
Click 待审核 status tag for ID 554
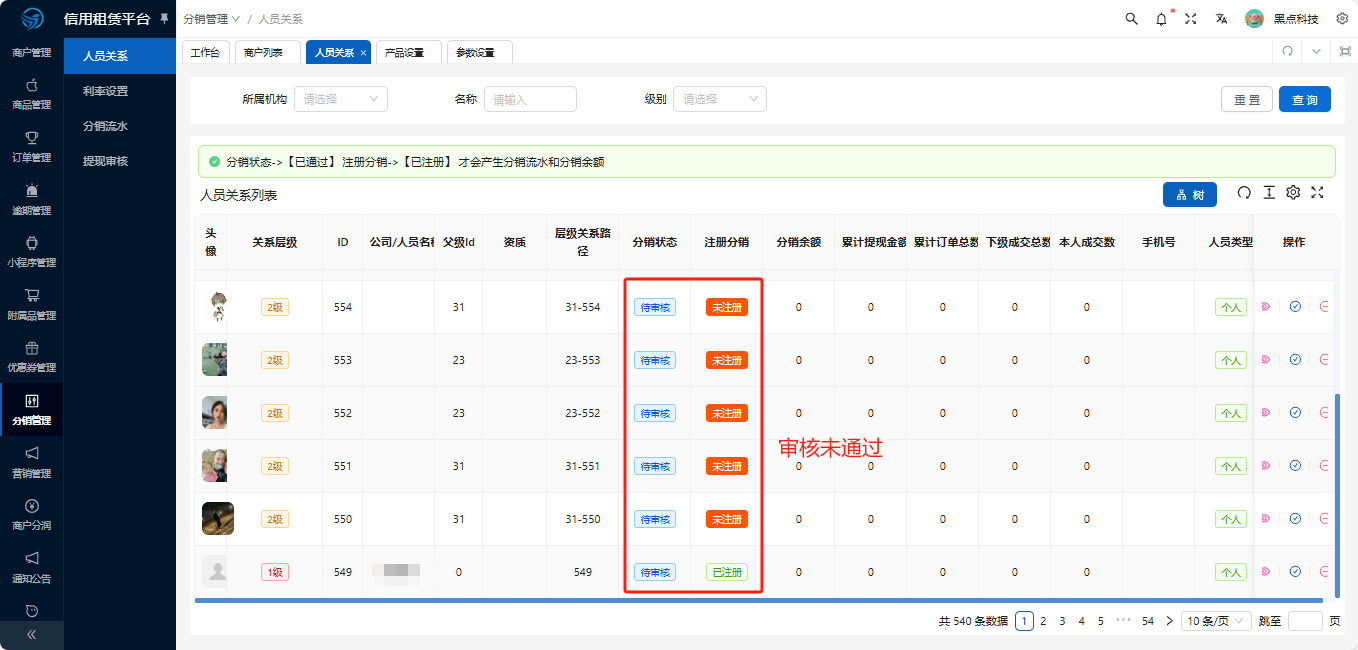pyautogui.click(x=655, y=307)
